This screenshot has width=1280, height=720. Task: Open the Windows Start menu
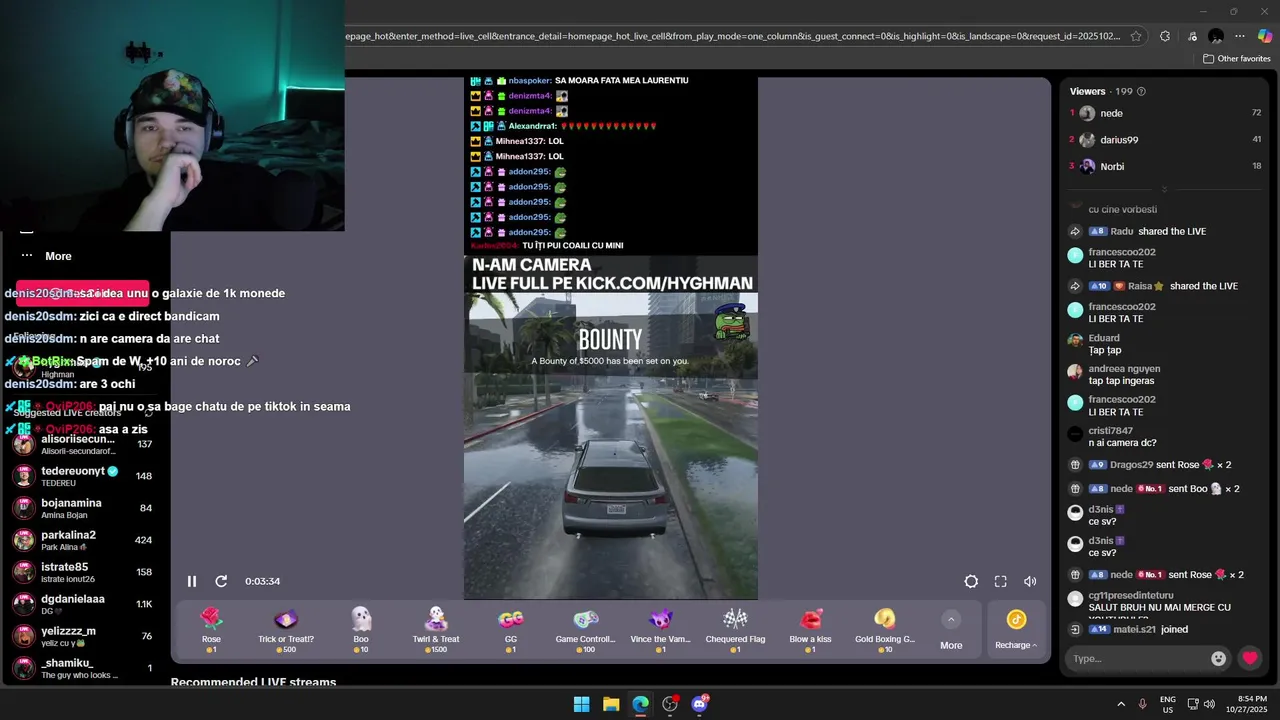click(581, 704)
